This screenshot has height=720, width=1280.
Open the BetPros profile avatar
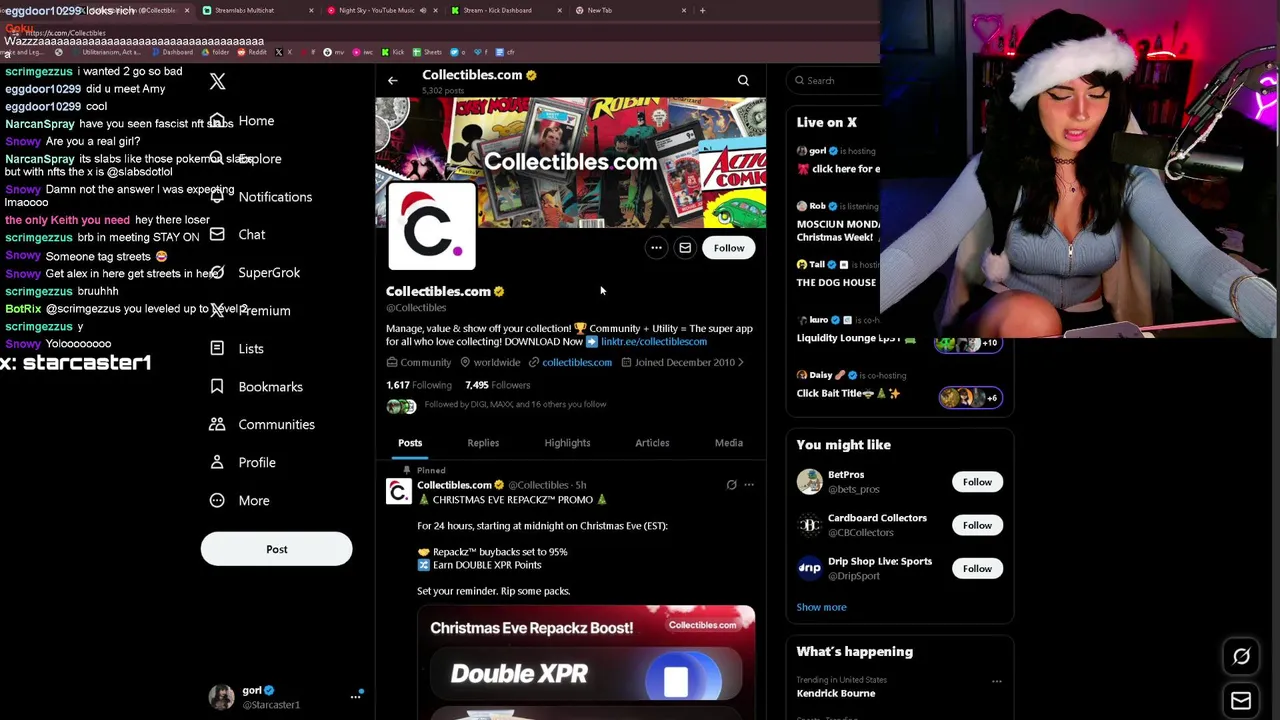point(809,482)
